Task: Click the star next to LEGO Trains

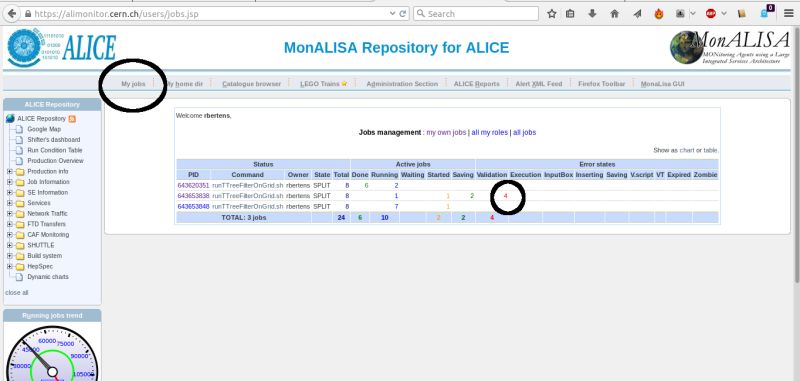Action: click(x=344, y=84)
